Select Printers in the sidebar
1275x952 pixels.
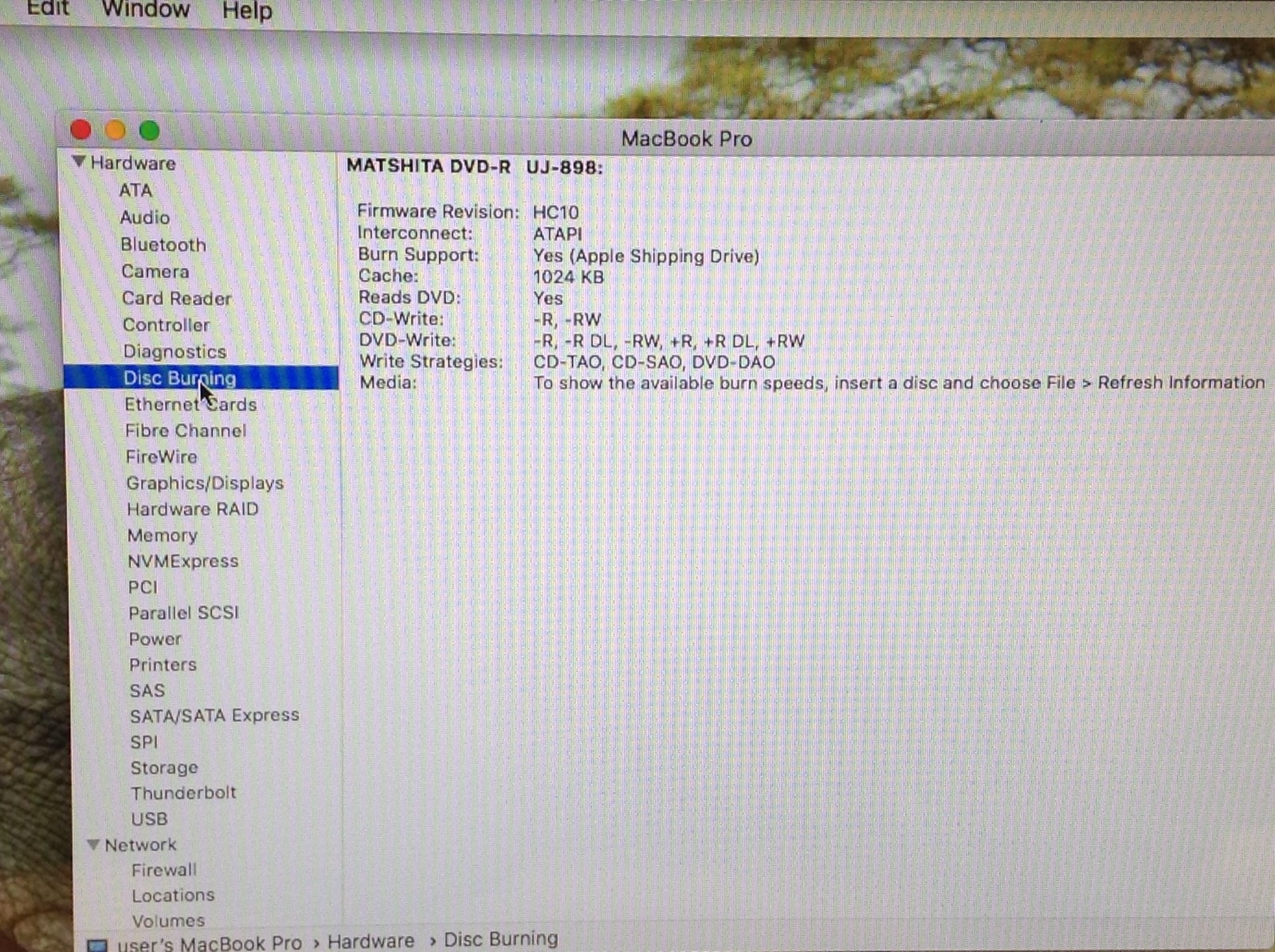[163, 664]
